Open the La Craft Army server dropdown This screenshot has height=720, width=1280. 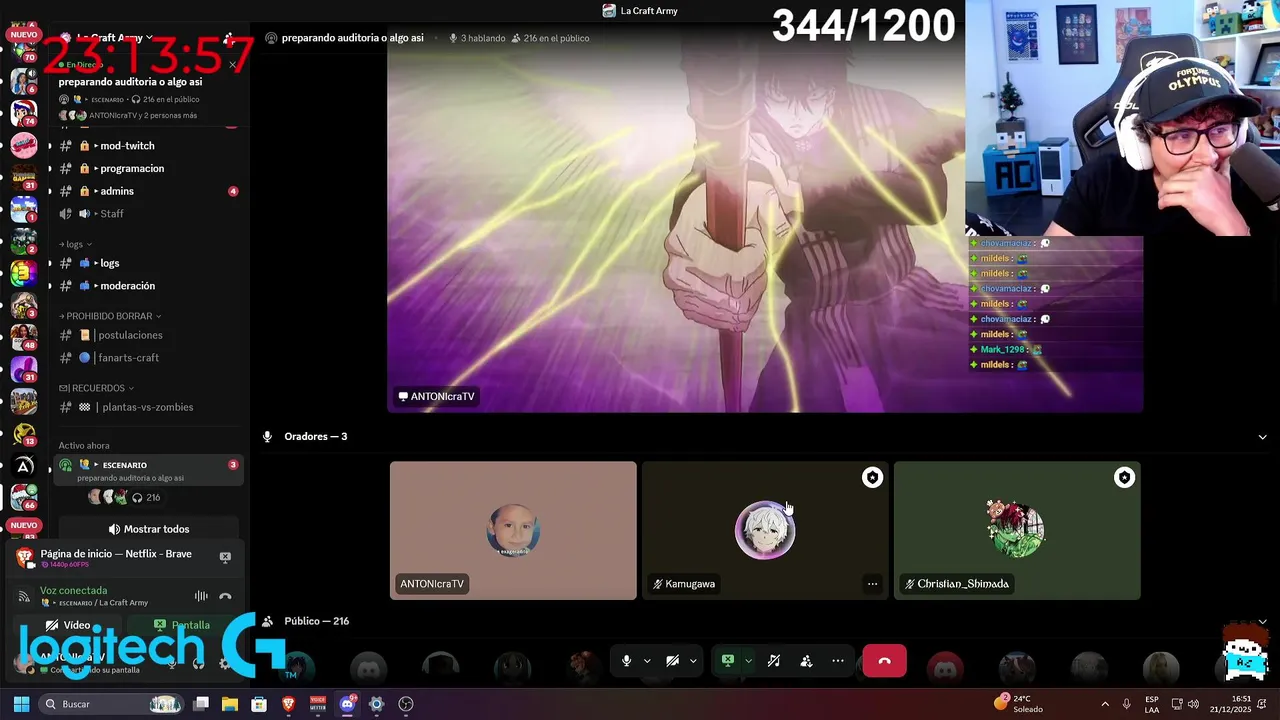click(110, 38)
